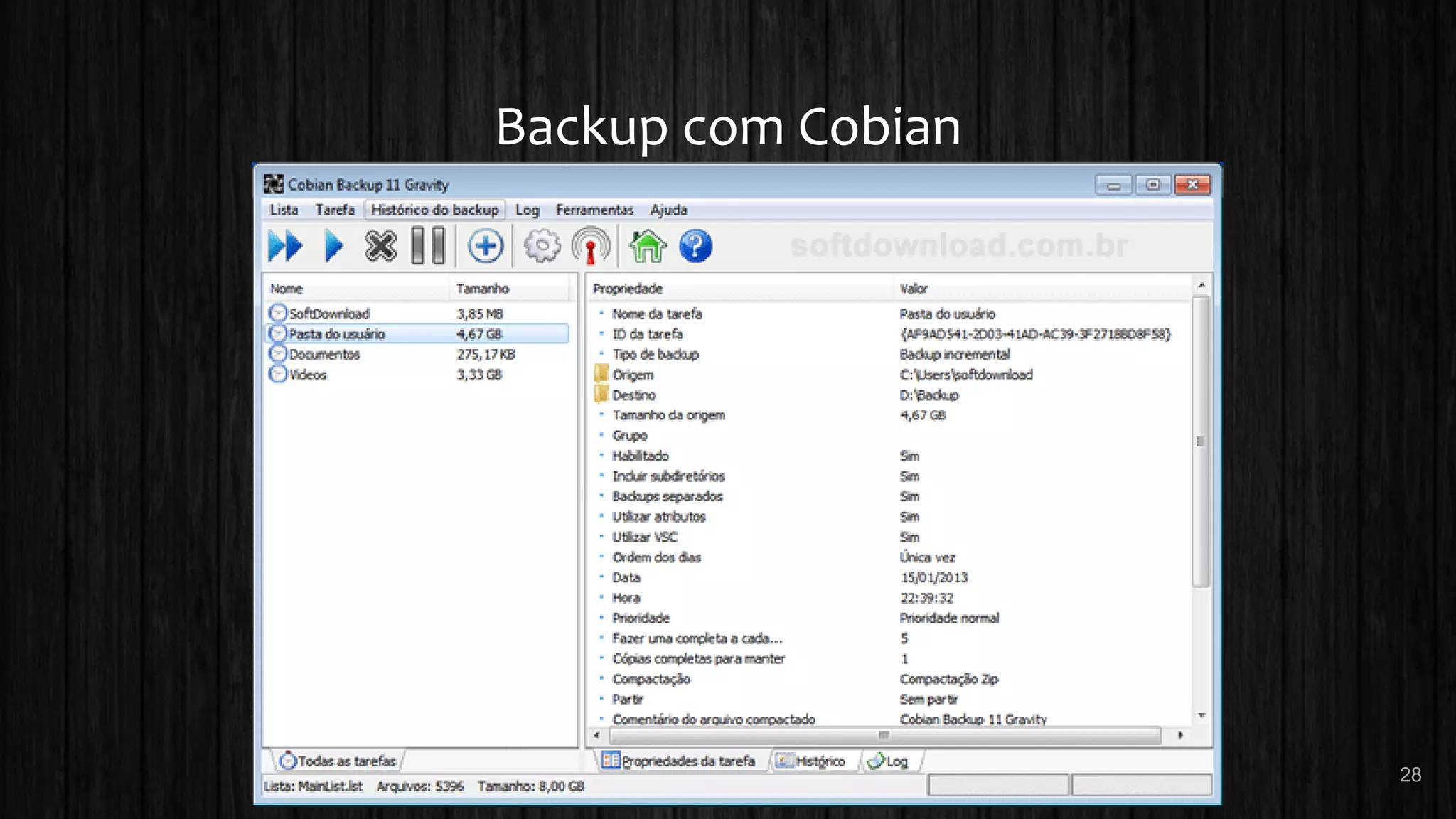
Task: Click the Única vez value
Action: [927, 557]
